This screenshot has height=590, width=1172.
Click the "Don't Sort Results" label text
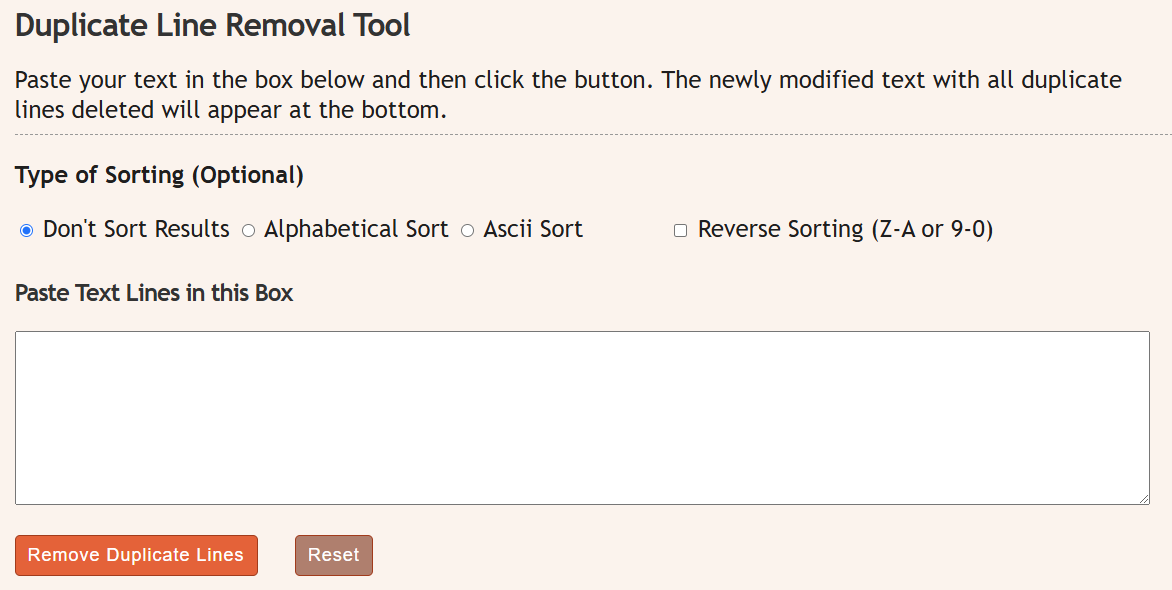(136, 229)
